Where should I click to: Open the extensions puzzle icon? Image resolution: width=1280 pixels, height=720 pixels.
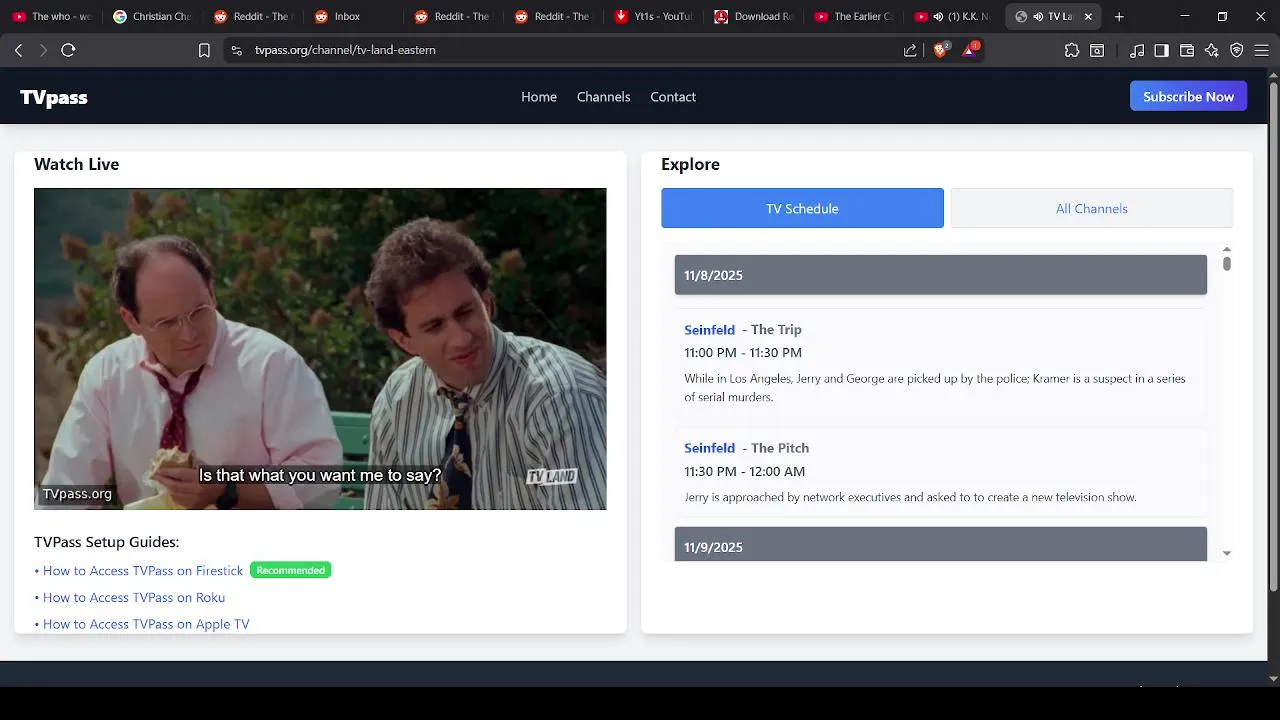pos(1072,50)
